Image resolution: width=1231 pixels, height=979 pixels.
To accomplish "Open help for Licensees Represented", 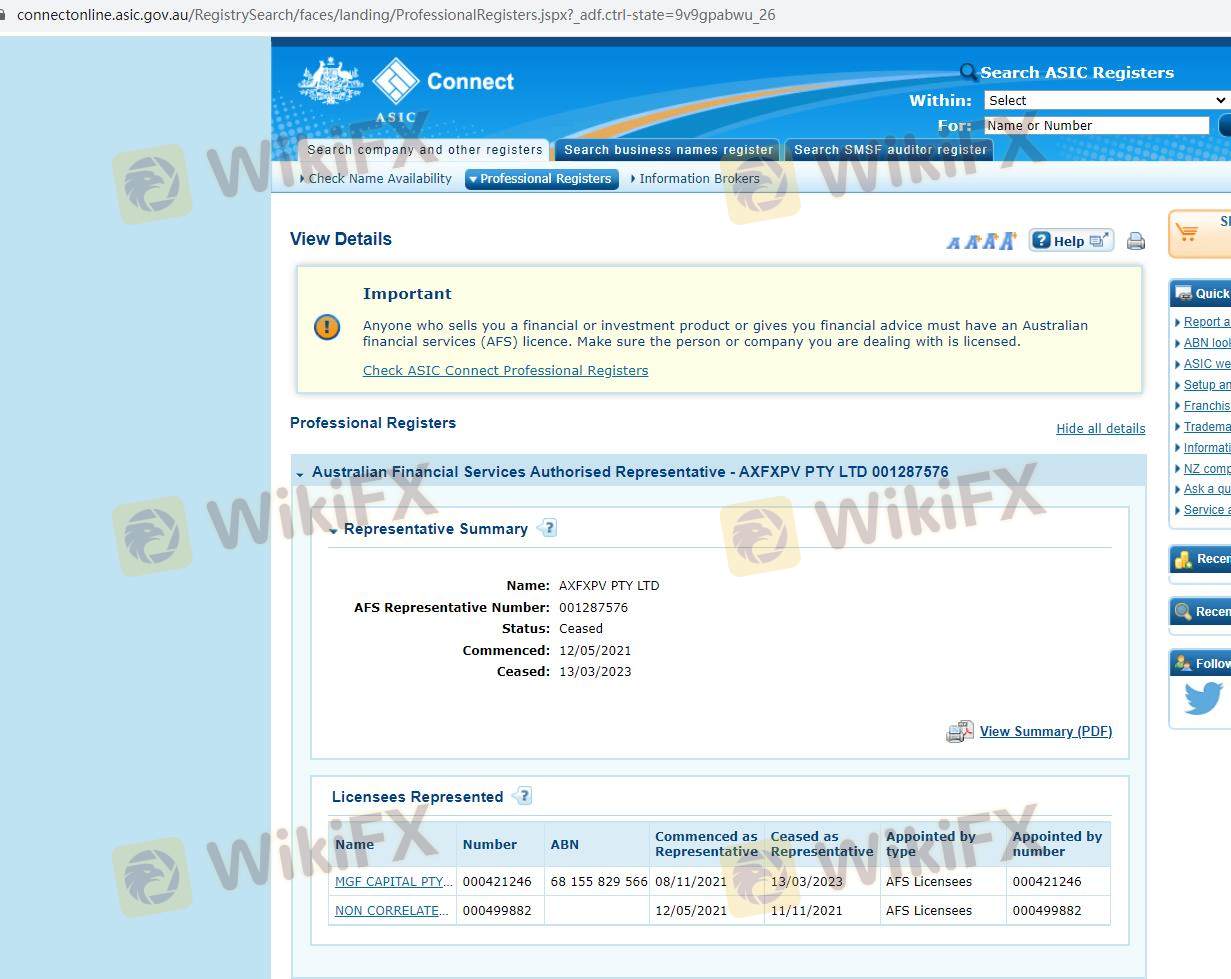I will tap(522, 796).
